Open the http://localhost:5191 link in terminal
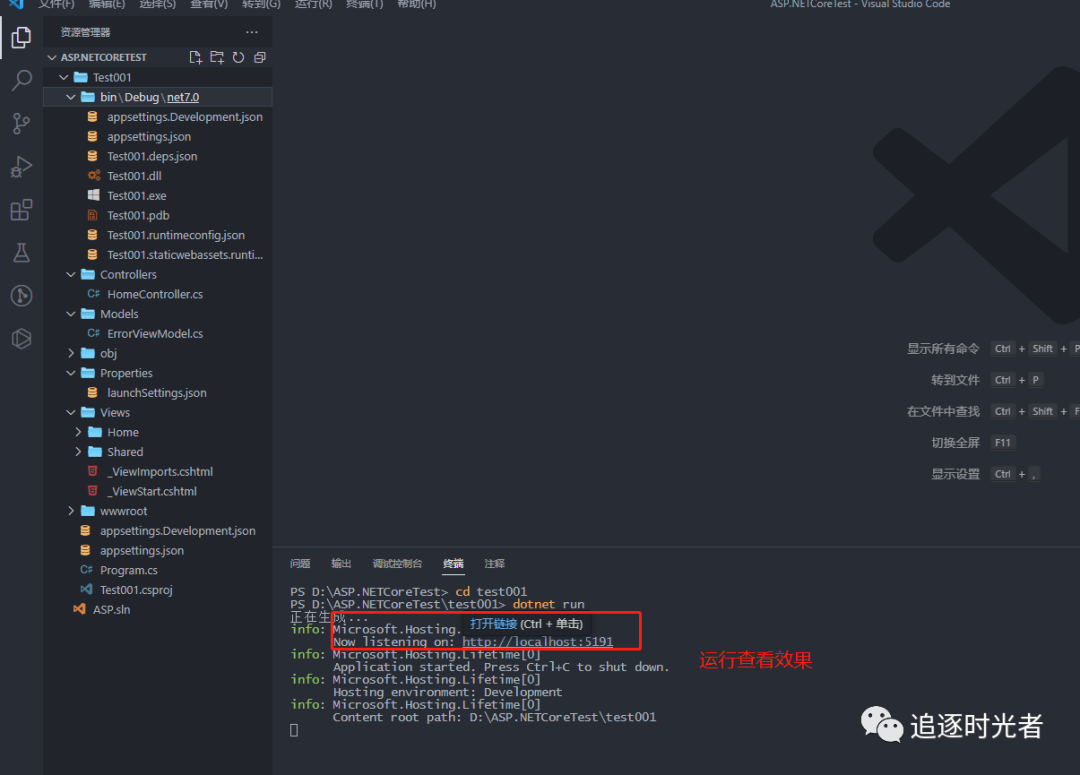This screenshot has width=1080, height=775. tap(537, 642)
